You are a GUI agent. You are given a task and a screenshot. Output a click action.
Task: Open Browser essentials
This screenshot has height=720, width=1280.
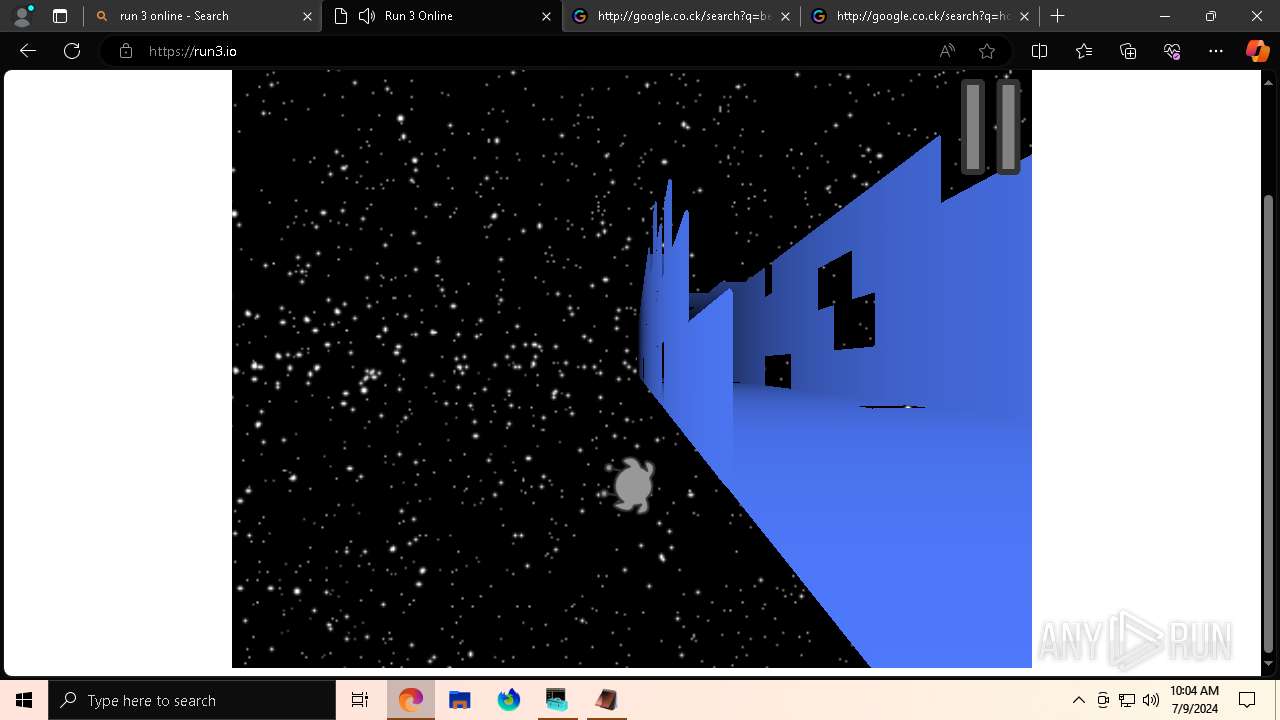pyautogui.click(x=1172, y=51)
